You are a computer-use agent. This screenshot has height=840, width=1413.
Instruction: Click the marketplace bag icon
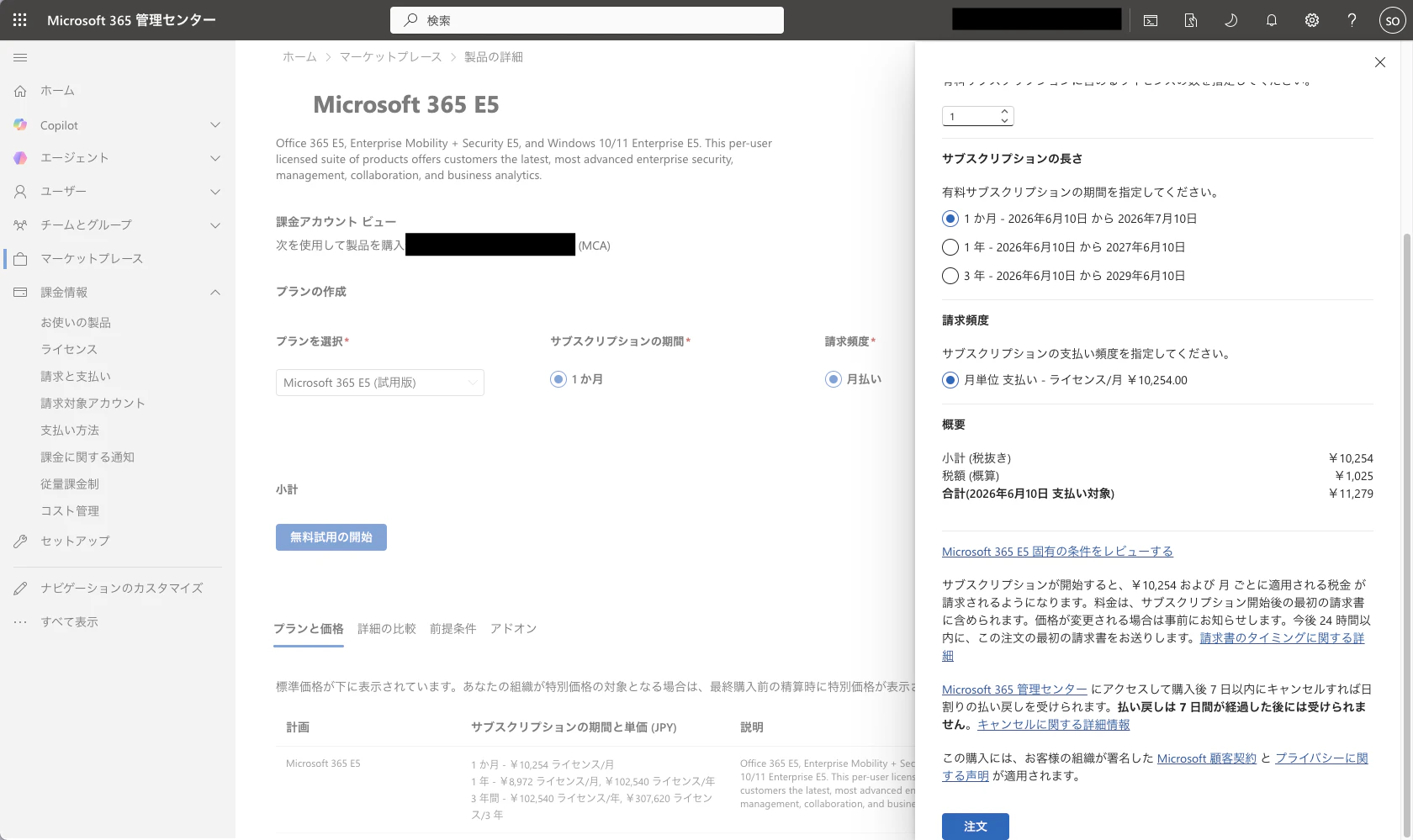tap(20, 259)
